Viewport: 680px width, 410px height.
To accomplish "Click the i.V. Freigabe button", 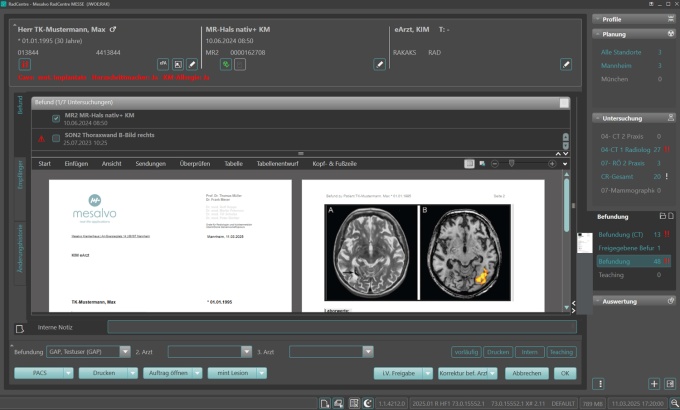I will pos(399,373).
